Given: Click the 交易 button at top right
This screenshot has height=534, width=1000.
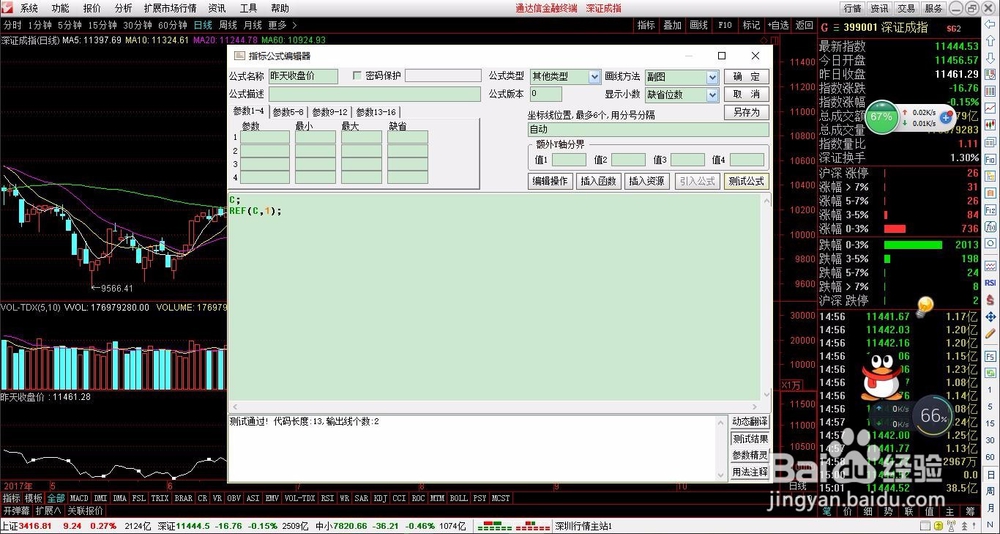Looking at the screenshot, I should click(x=907, y=8).
